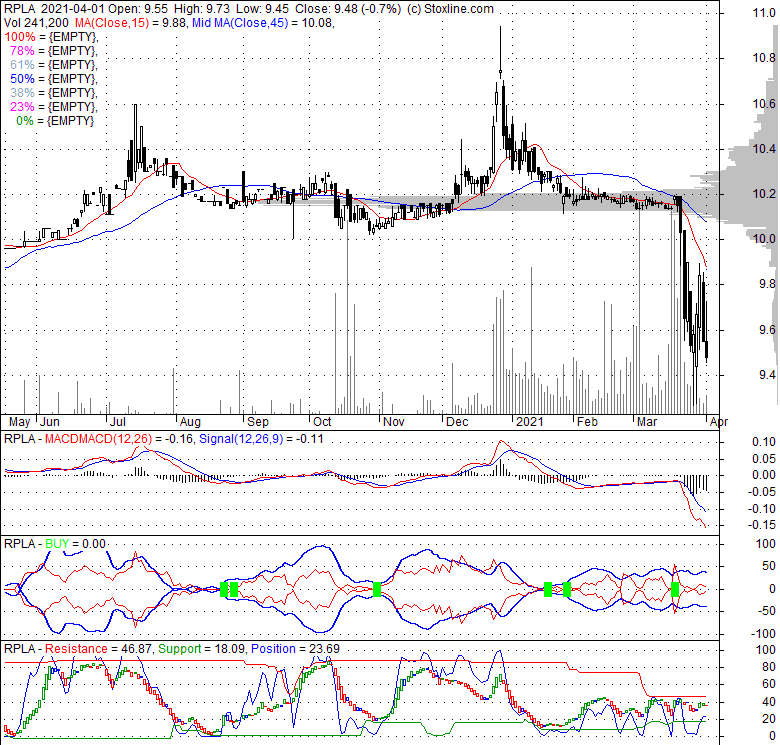Select the 100% Fibonacci level label
780x745 pixels.
(x=50, y=36)
